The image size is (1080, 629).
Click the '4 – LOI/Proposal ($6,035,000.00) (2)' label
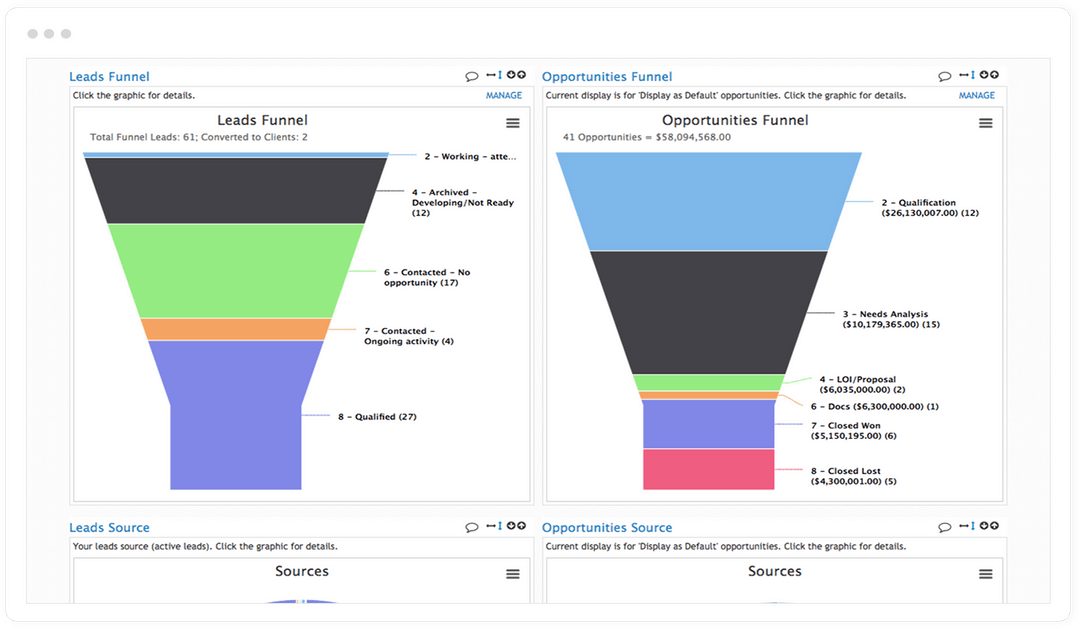[x=862, y=384]
